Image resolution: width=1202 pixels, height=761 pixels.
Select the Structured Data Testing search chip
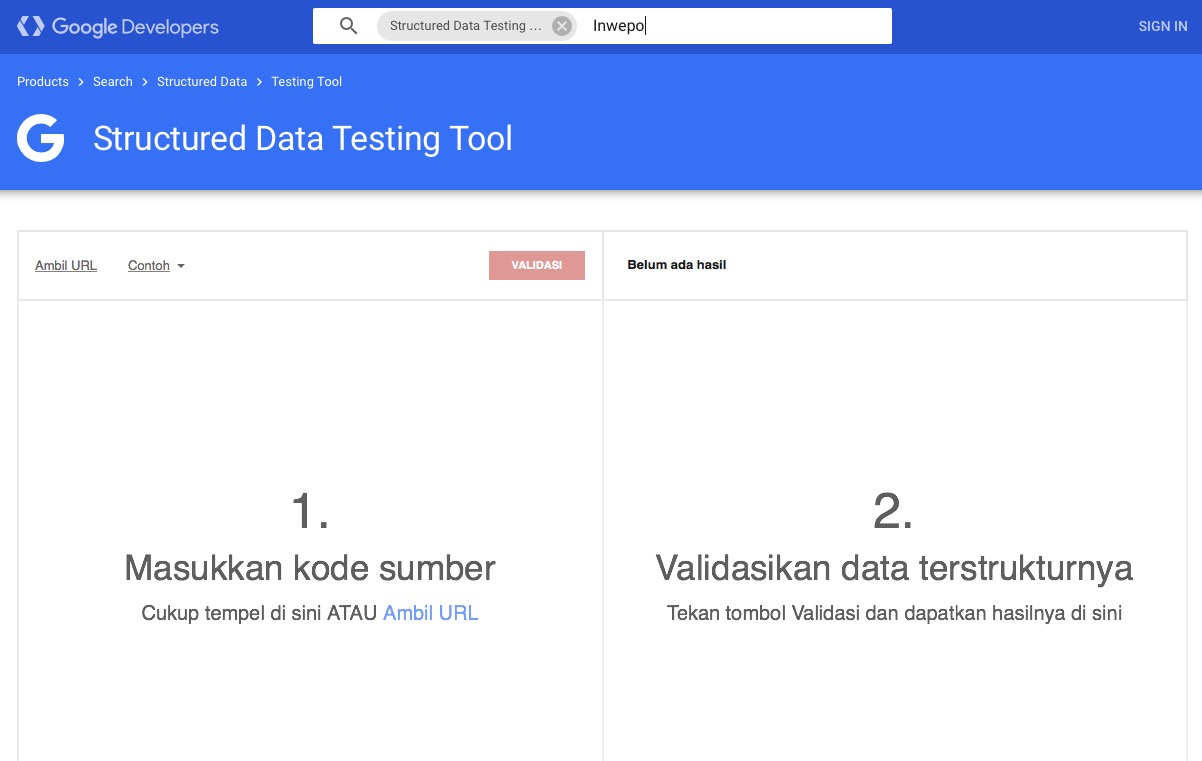click(465, 26)
